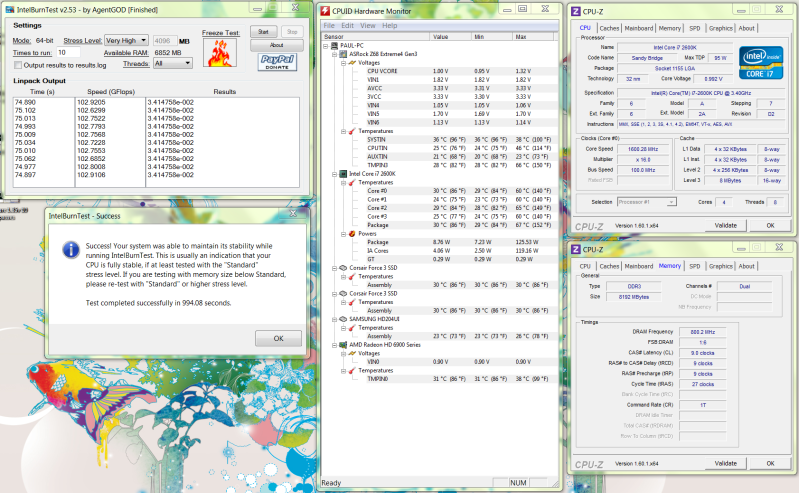
Task: Switch to Graphics tab in bottom CPU-Z window
Action: click(721, 266)
